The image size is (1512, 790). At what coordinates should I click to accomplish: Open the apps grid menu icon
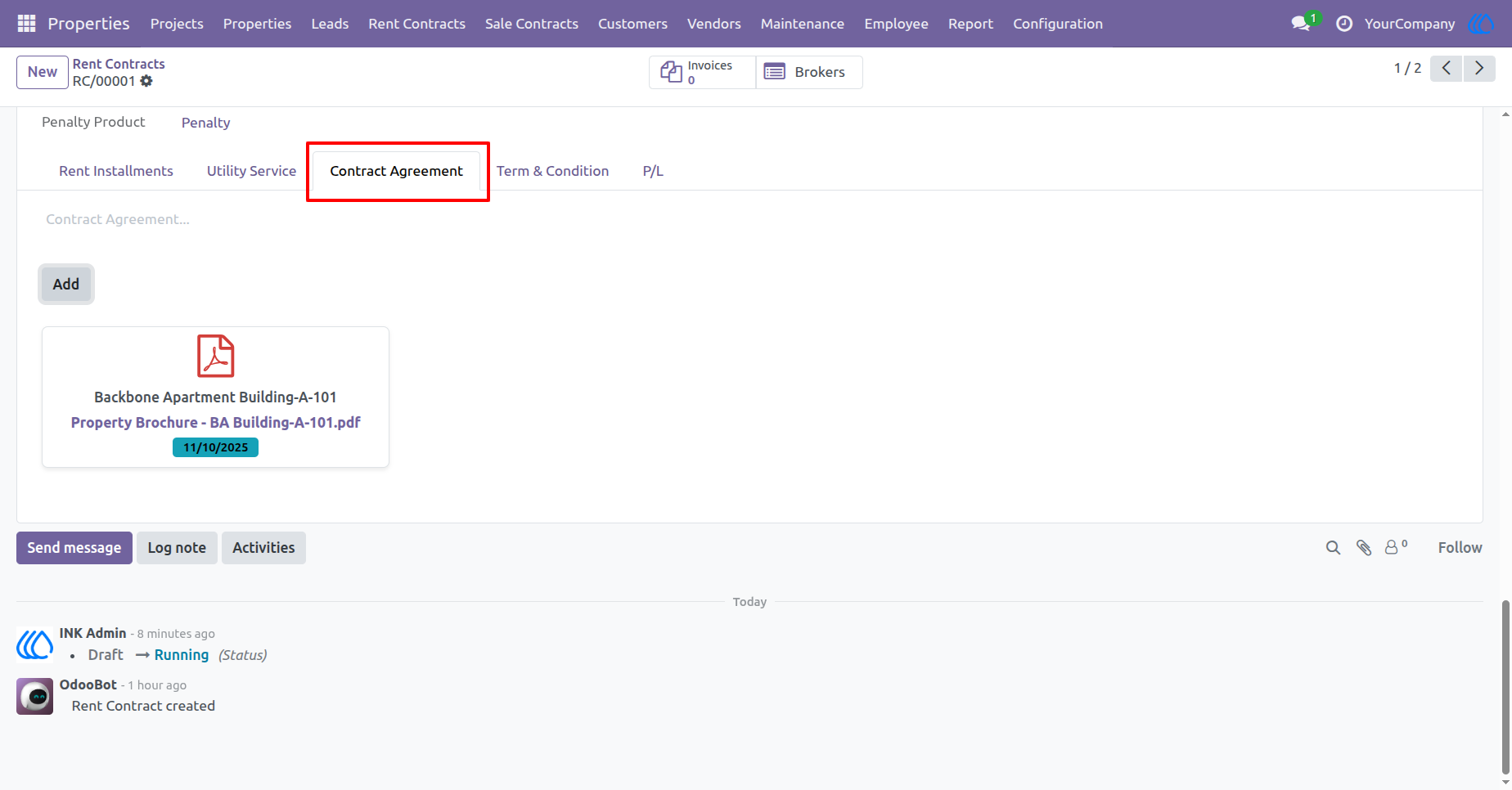click(26, 24)
